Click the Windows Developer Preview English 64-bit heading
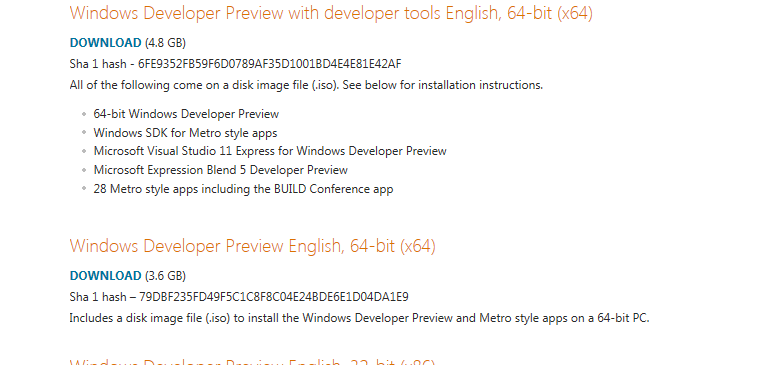The image size is (759, 365). click(x=253, y=246)
